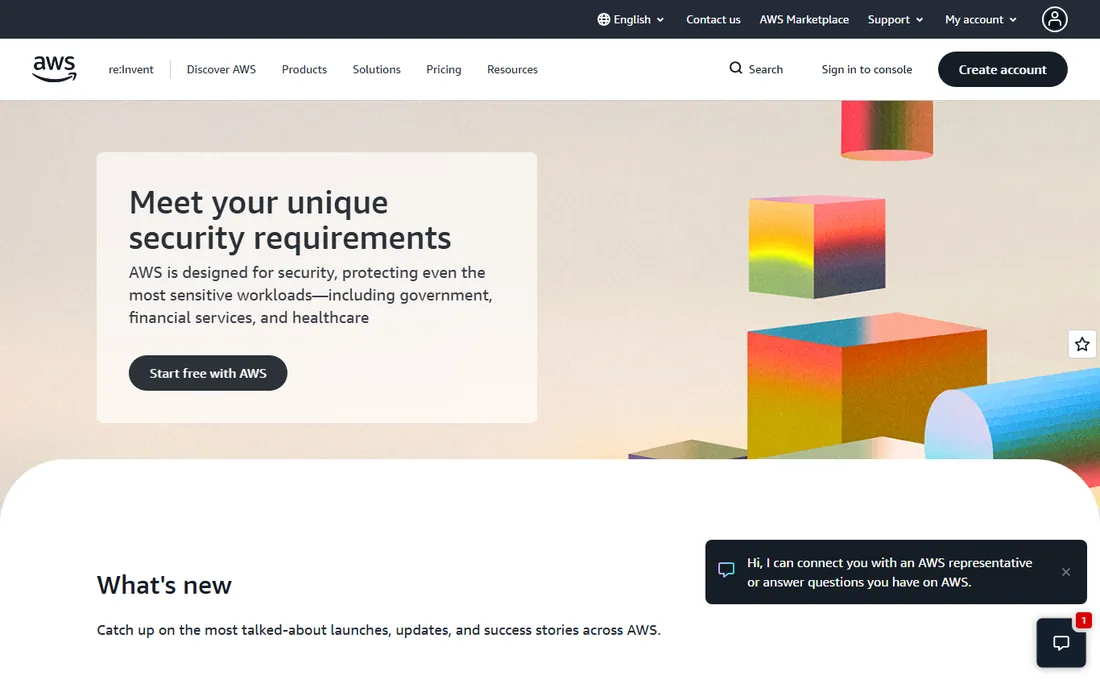Viewport: 1100px width, 688px height.
Task: Open the chat launcher with notification badge
Action: 1061,642
